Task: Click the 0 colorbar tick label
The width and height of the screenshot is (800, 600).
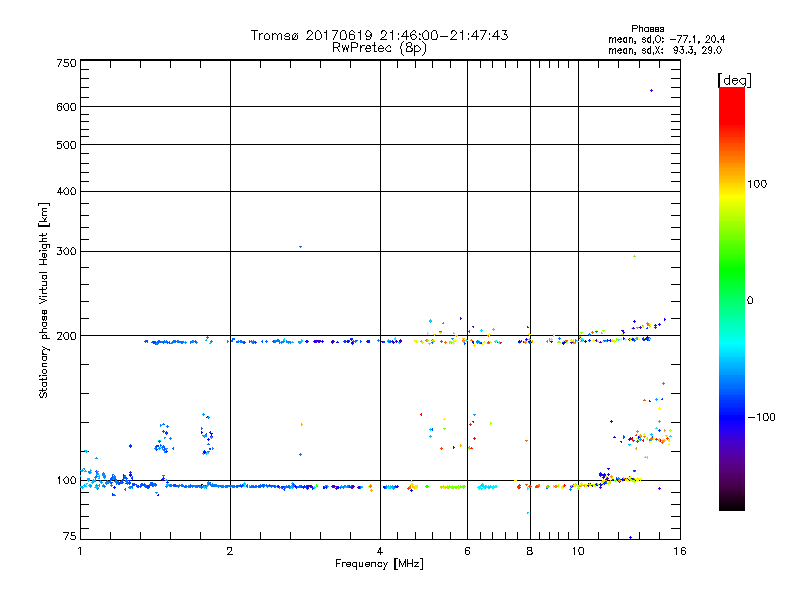Action: click(x=750, y=300)
